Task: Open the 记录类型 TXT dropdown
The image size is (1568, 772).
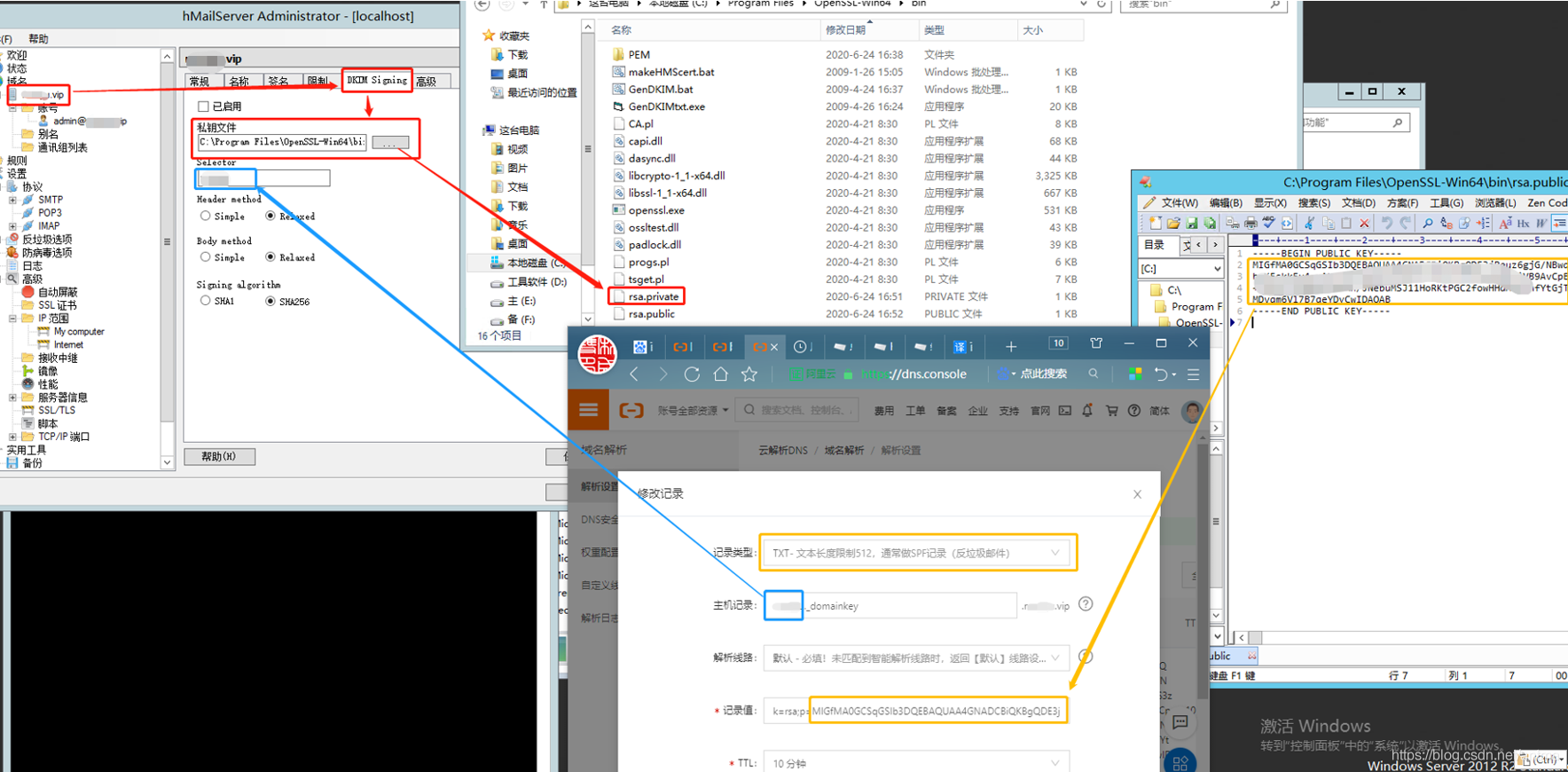Action: 917,553
